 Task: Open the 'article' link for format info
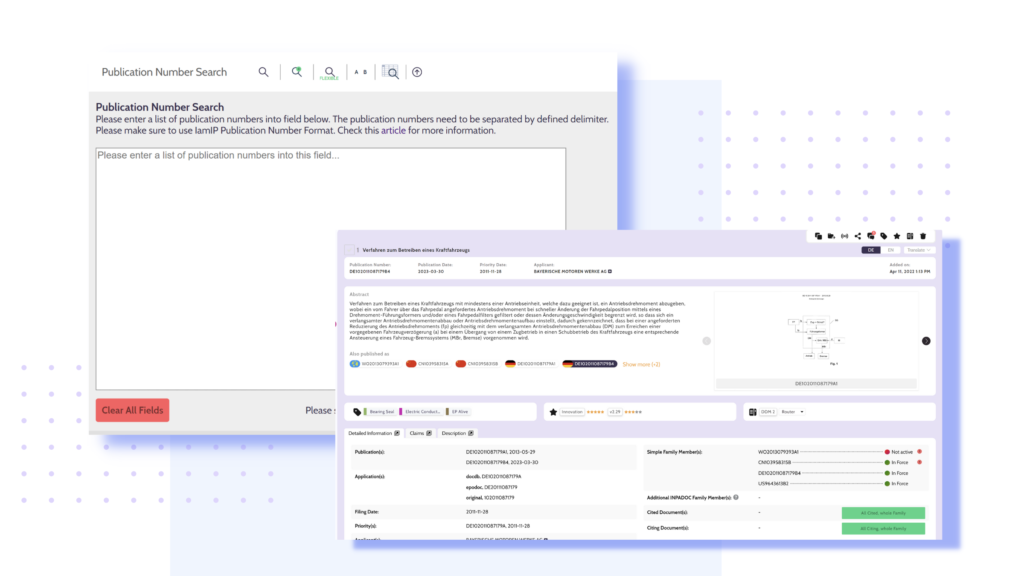(x=393, y=131)
